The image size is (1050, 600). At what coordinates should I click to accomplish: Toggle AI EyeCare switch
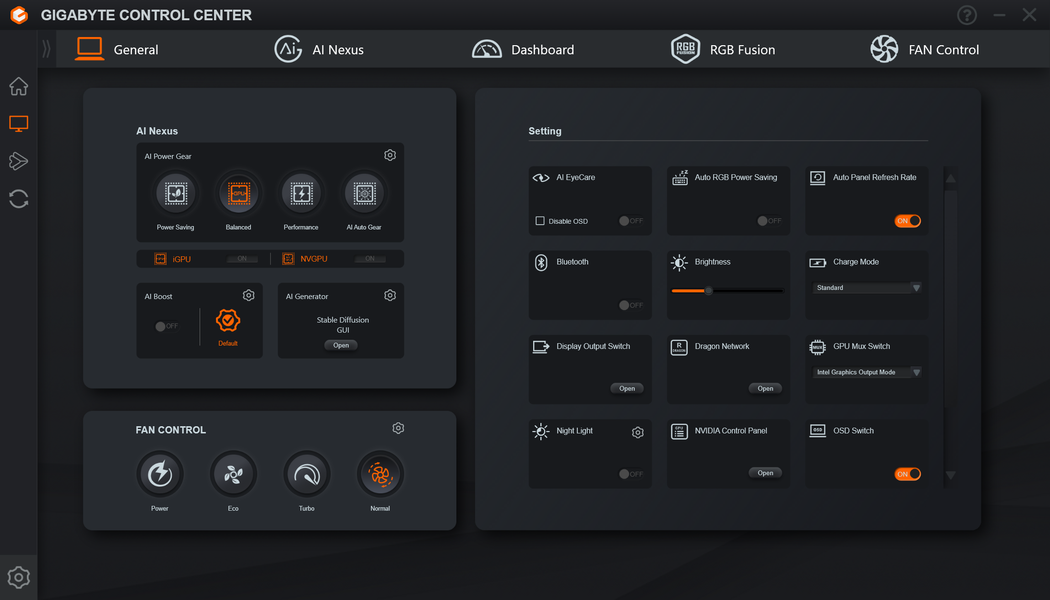pos(631,221)
